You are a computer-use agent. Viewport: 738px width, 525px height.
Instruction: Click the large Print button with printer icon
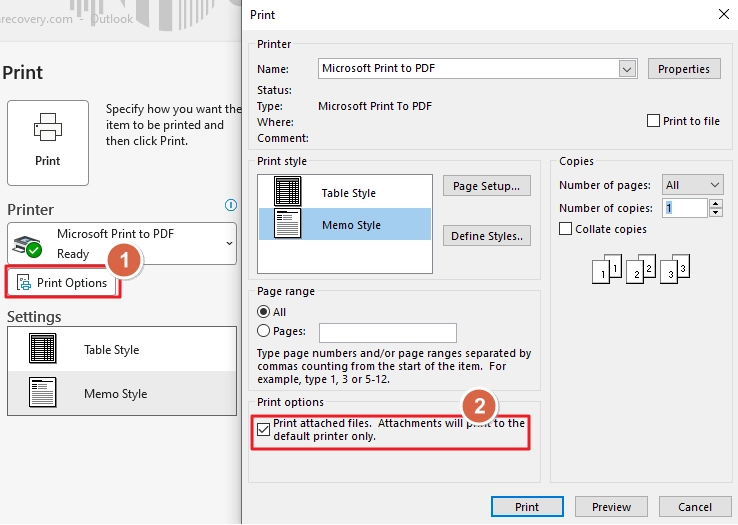pyautogui.click(x=48, y=143)
